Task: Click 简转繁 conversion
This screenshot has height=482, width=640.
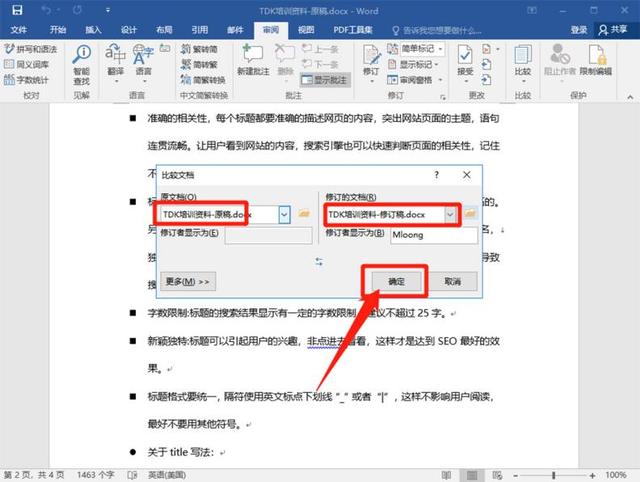Action: point(199,64)
